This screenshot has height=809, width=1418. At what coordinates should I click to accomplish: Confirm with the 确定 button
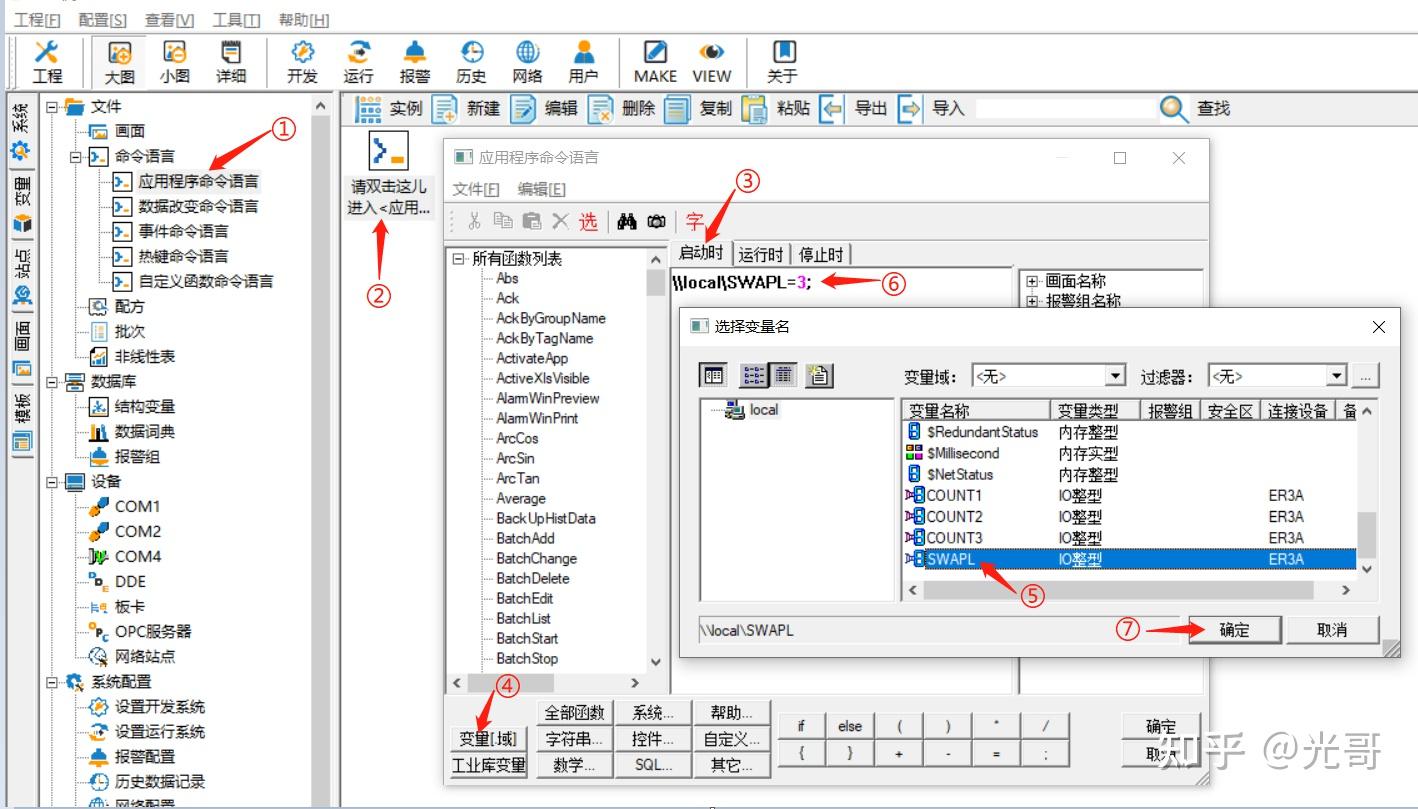tap(1234, 629)
